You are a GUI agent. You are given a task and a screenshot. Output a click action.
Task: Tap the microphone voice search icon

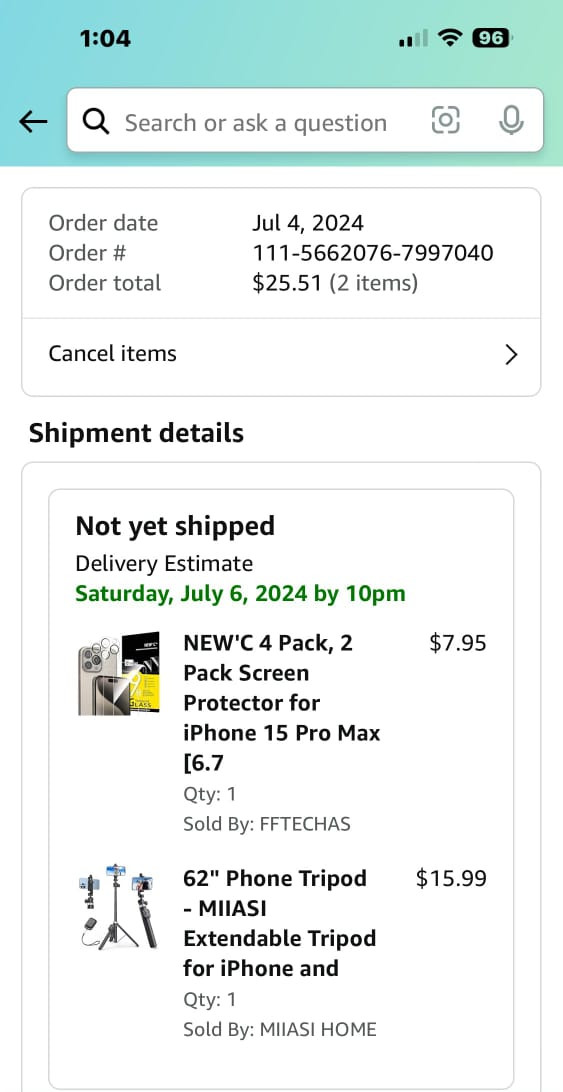[x=511, y=120]
